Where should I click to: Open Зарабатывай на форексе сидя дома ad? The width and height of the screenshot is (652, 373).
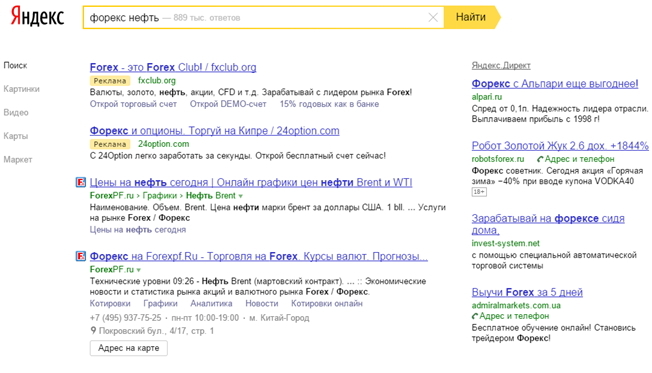[x=548, y=224]
